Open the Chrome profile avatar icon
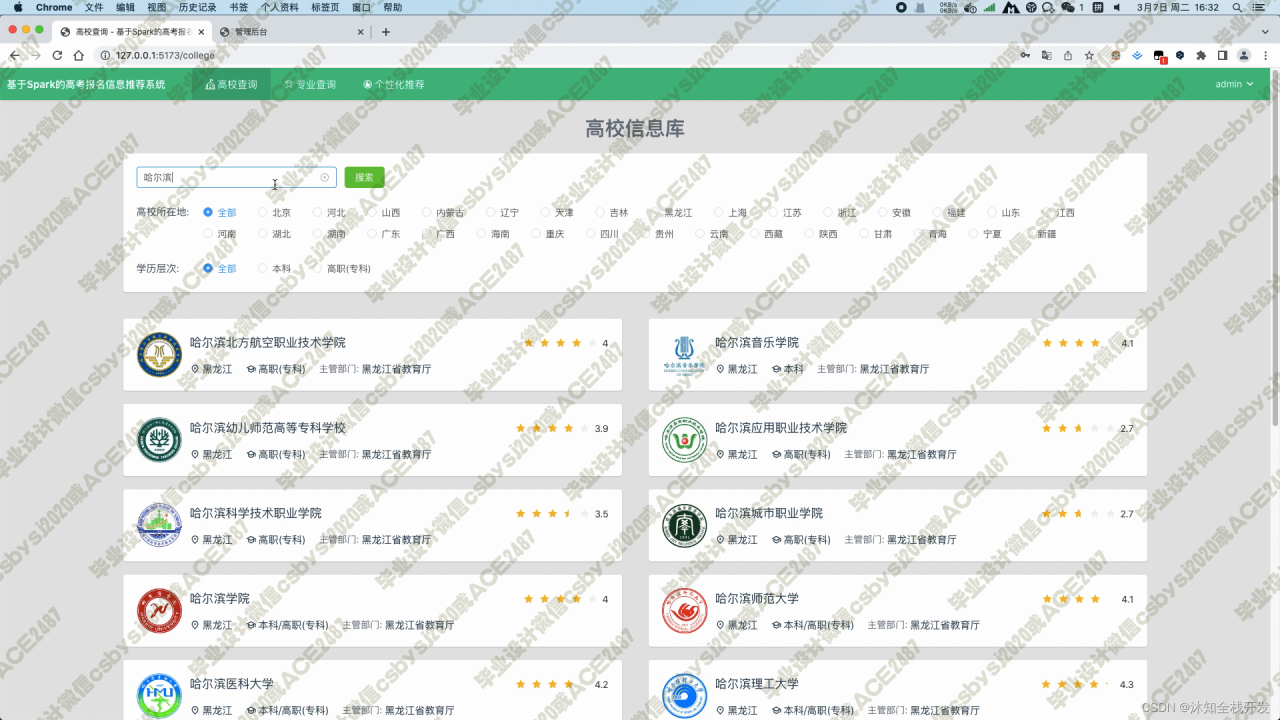This screenshot has height=720, width=1280. pos(1244,55)
